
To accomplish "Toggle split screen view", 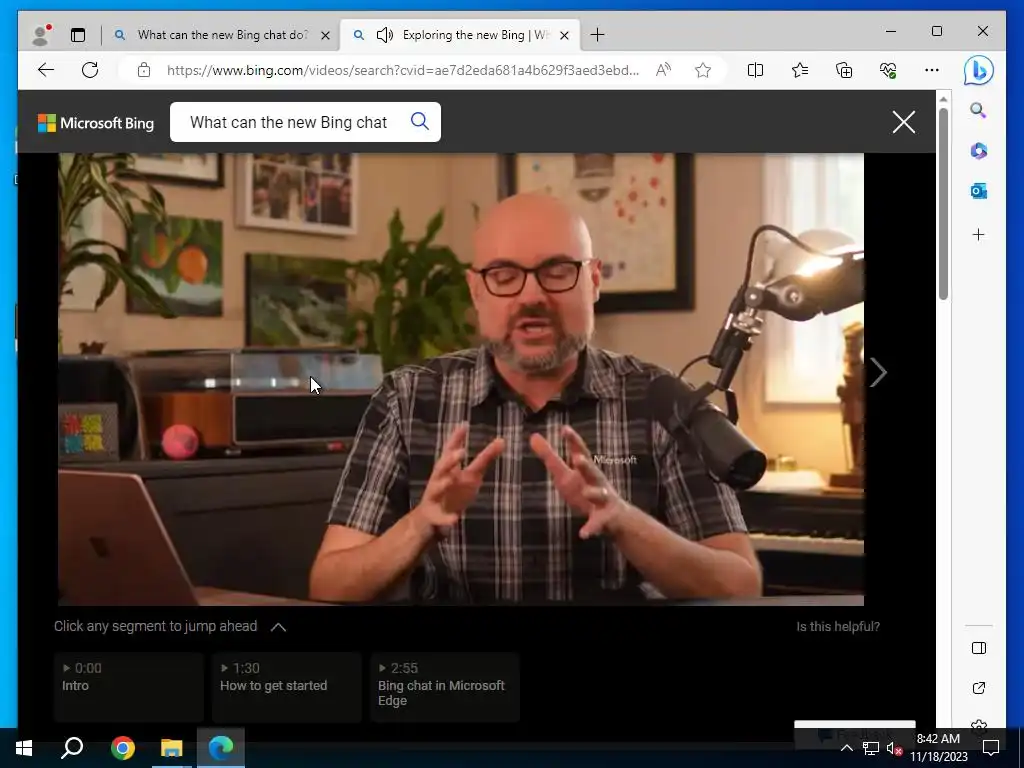I will (x=755, y=70).
